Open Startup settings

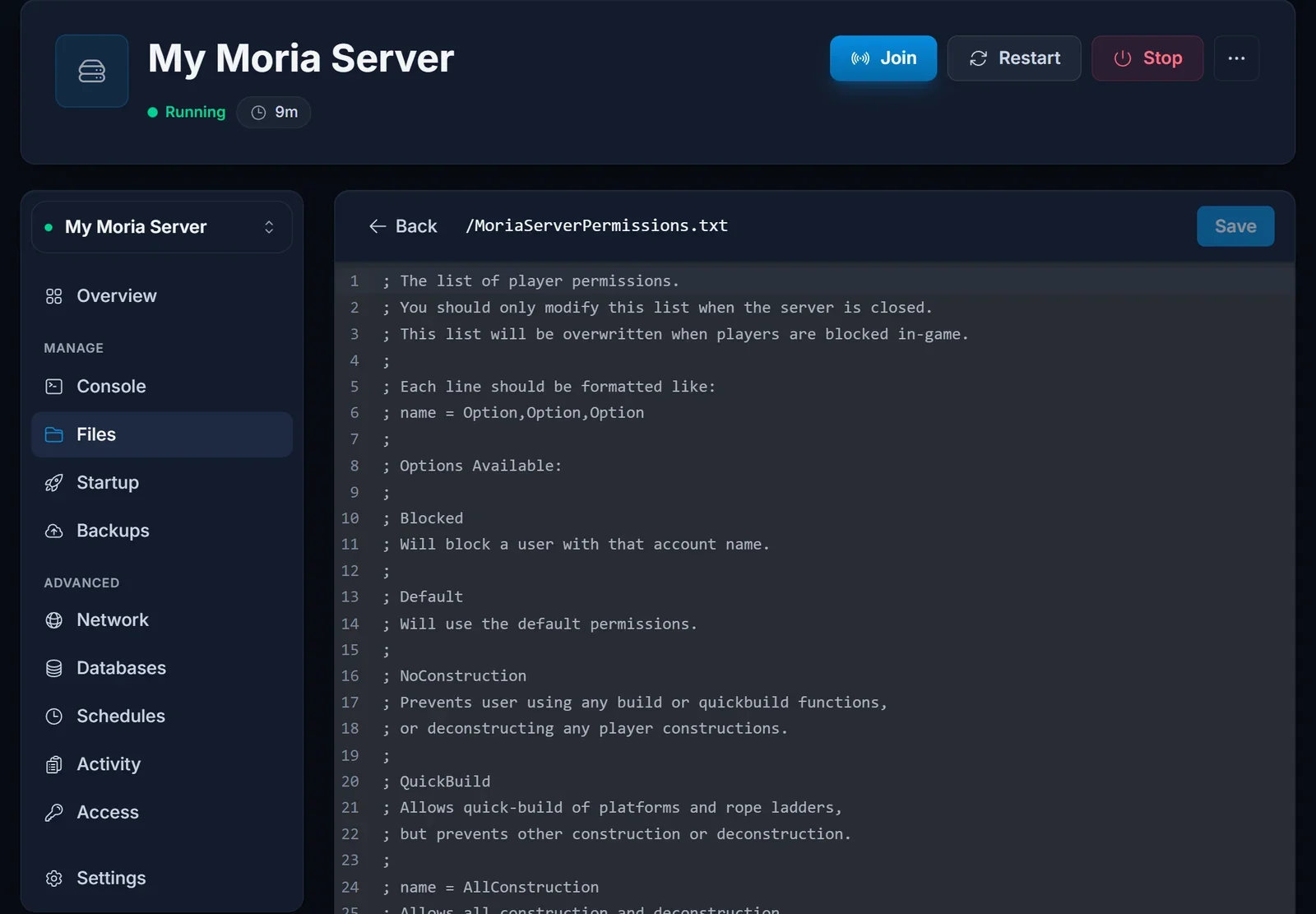pos(162,483)
